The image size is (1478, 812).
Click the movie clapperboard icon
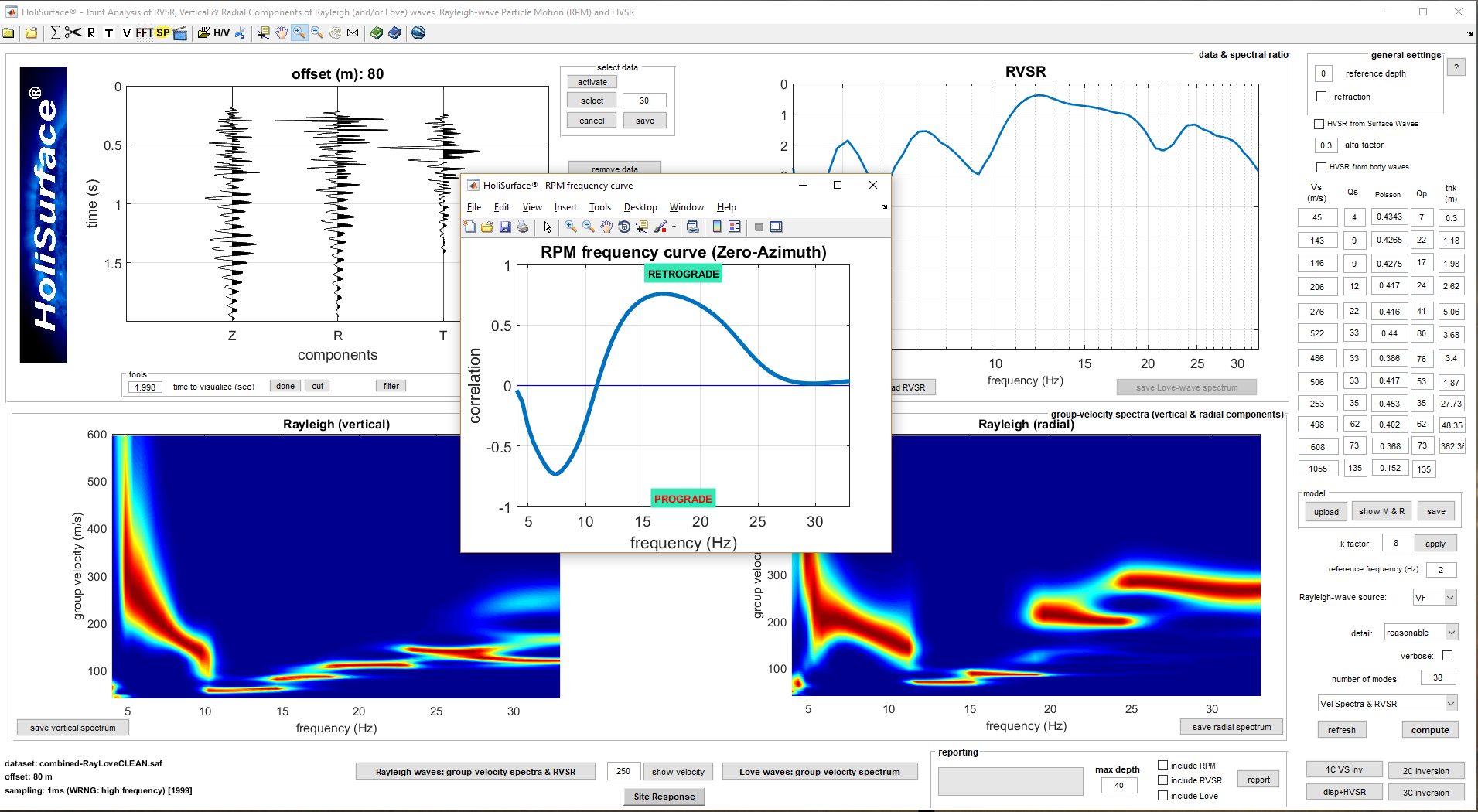pos(180,32)
